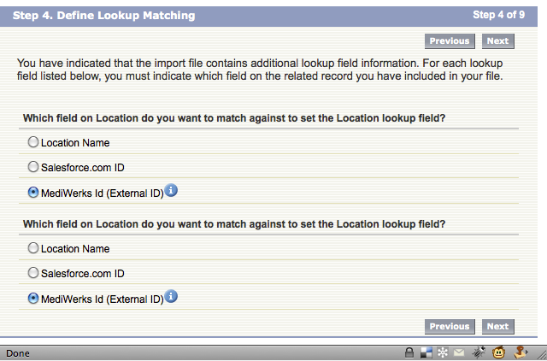The image size is (547, 361).
Task: Select Location Name in the first lookup question
Action: [33, 142]
